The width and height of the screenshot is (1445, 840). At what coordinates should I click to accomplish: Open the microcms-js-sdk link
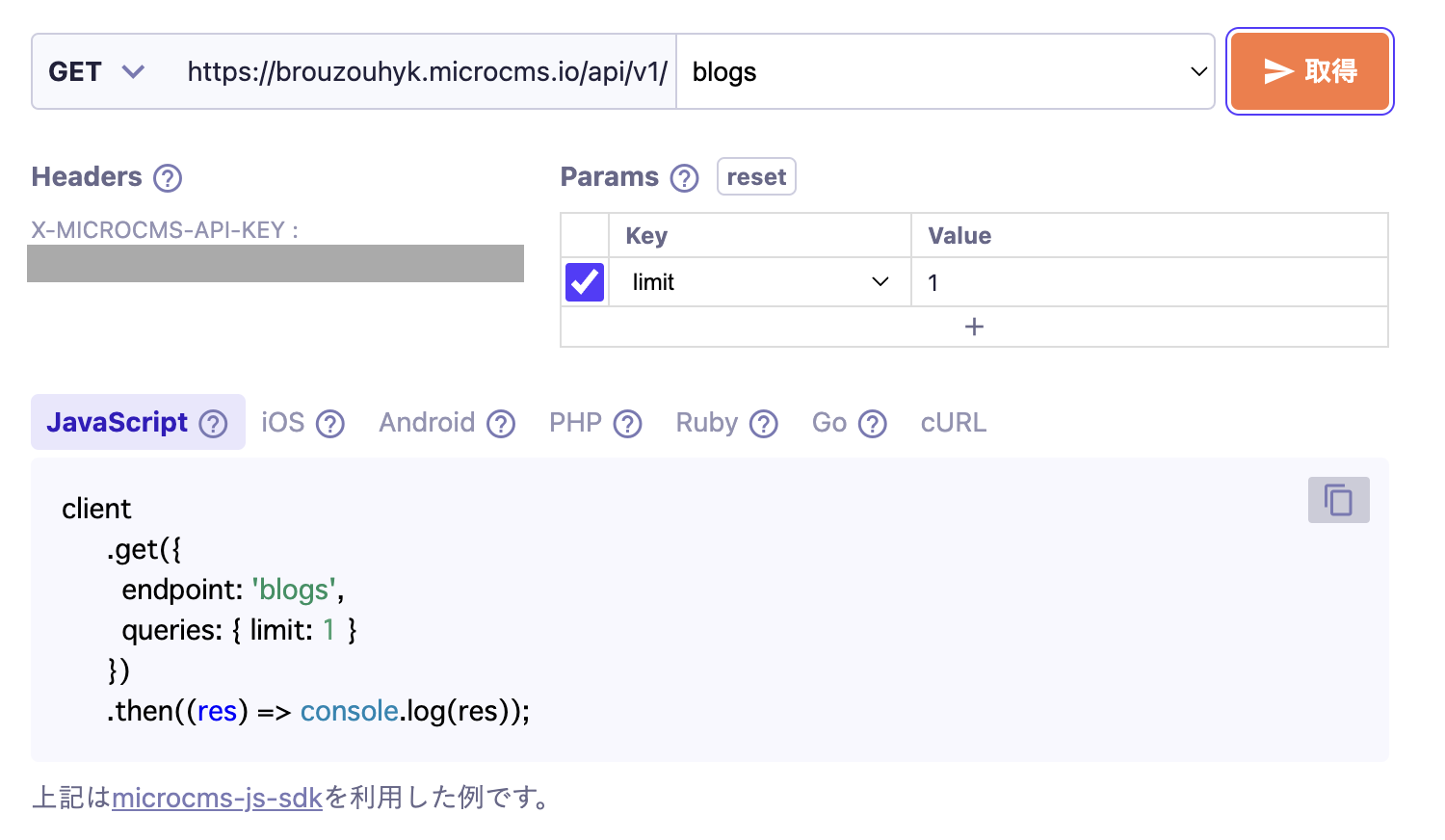click(216, 798)
